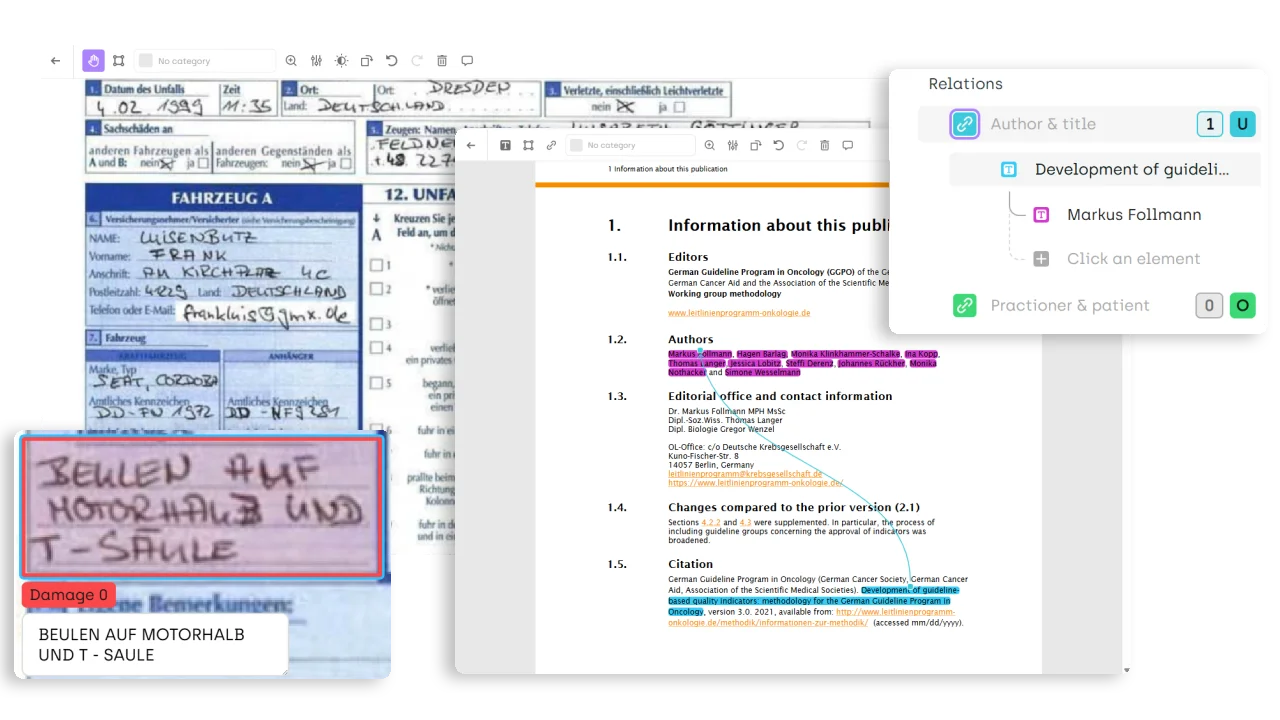Select the bounding box tool in the publication document toolbar
1280x720 pixels.
[528, 145]
